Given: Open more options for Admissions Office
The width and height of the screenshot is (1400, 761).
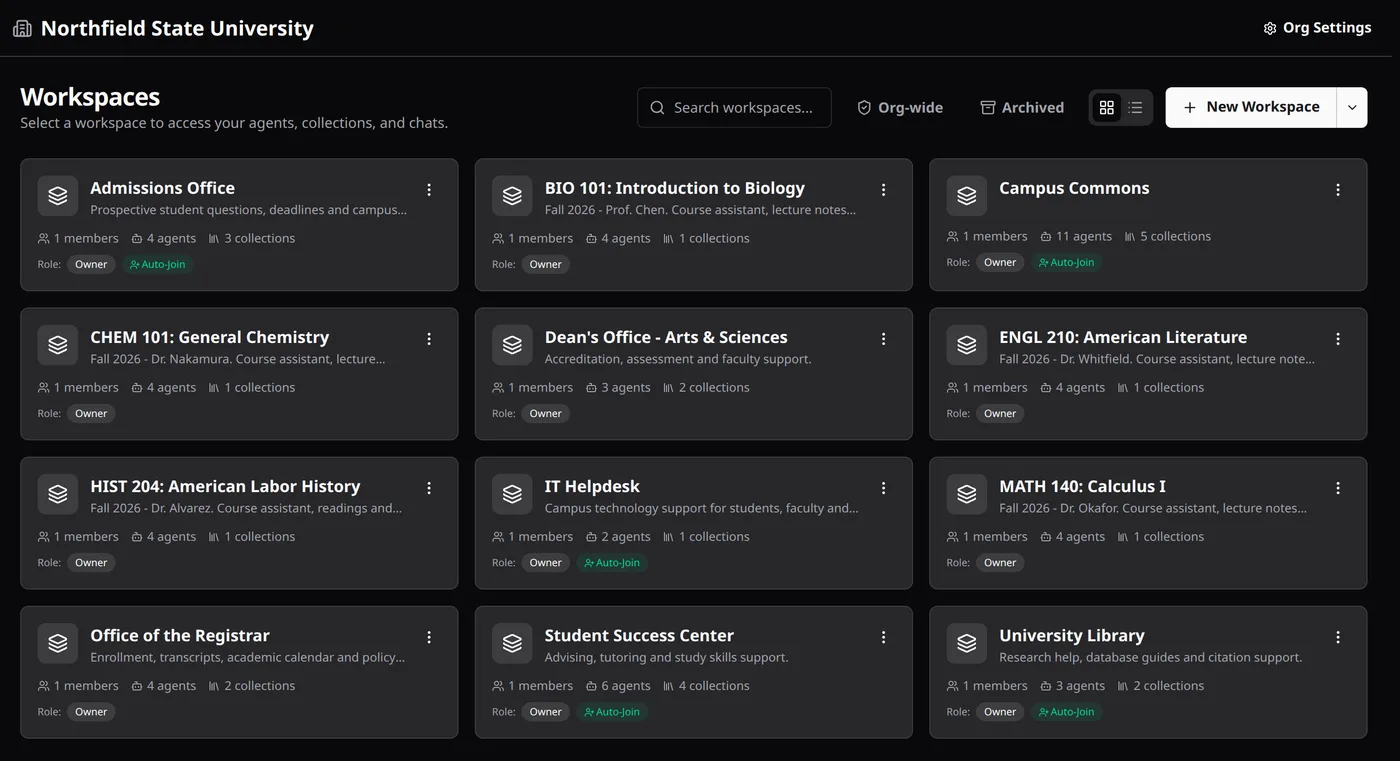Looking at the screenshot, I should pos(429,190).
